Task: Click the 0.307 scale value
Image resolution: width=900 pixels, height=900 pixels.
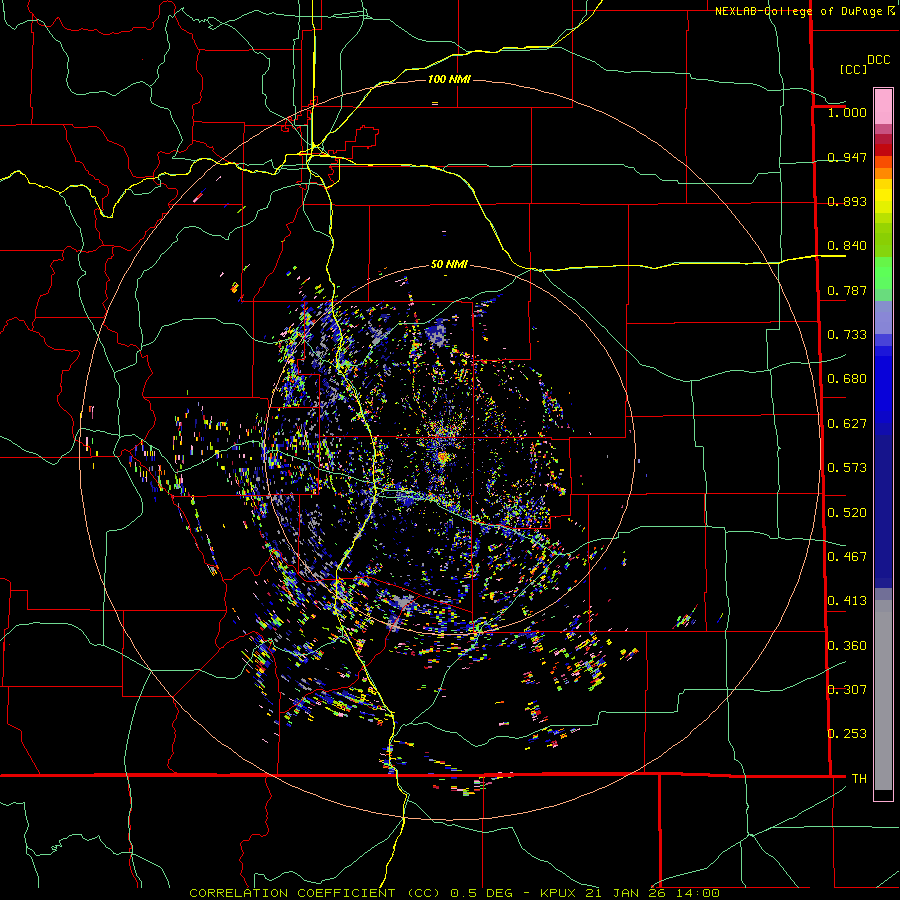Action: point(847,690)
